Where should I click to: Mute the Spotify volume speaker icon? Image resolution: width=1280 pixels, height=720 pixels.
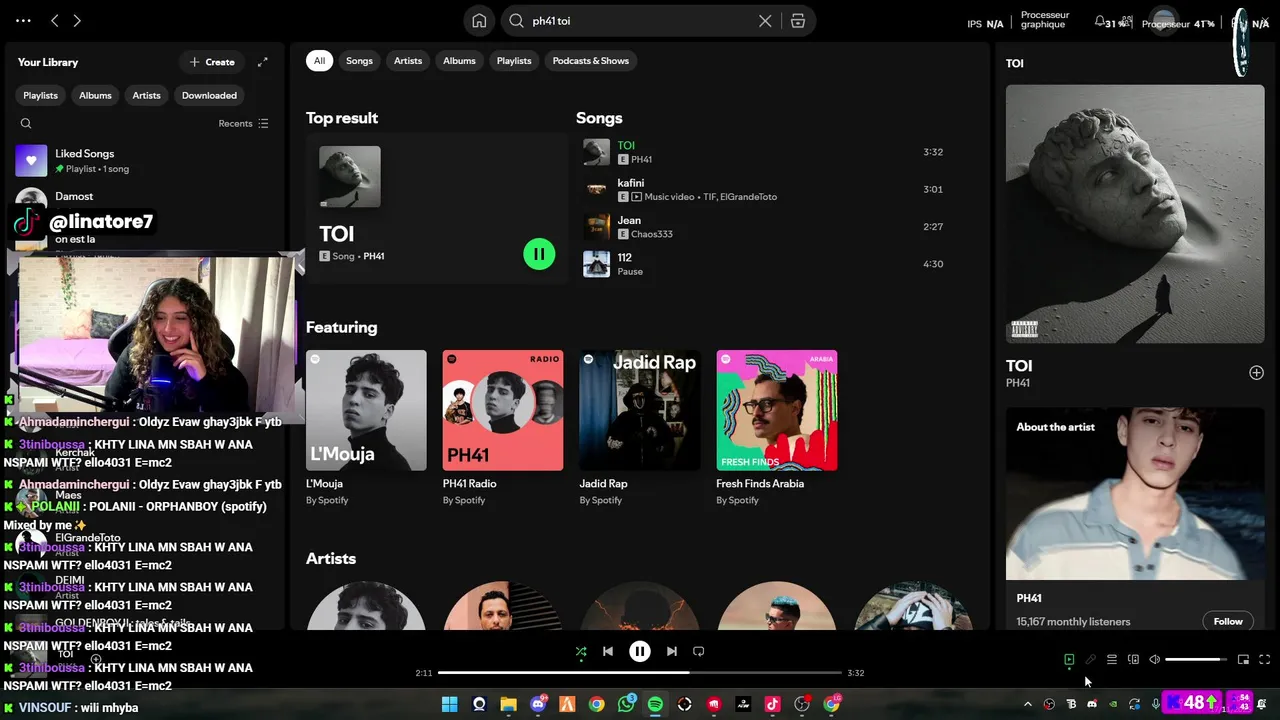(x=1155, y=659)
